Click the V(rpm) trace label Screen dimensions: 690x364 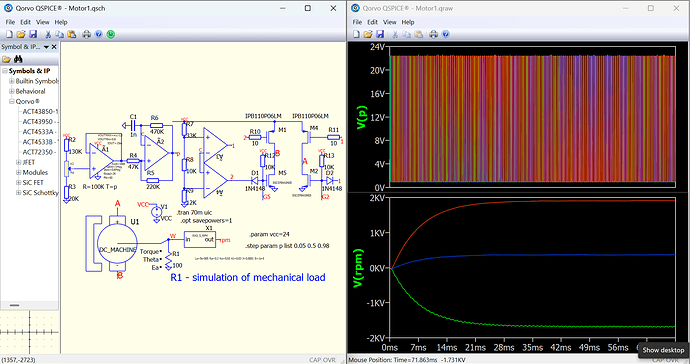coord(359,268)
